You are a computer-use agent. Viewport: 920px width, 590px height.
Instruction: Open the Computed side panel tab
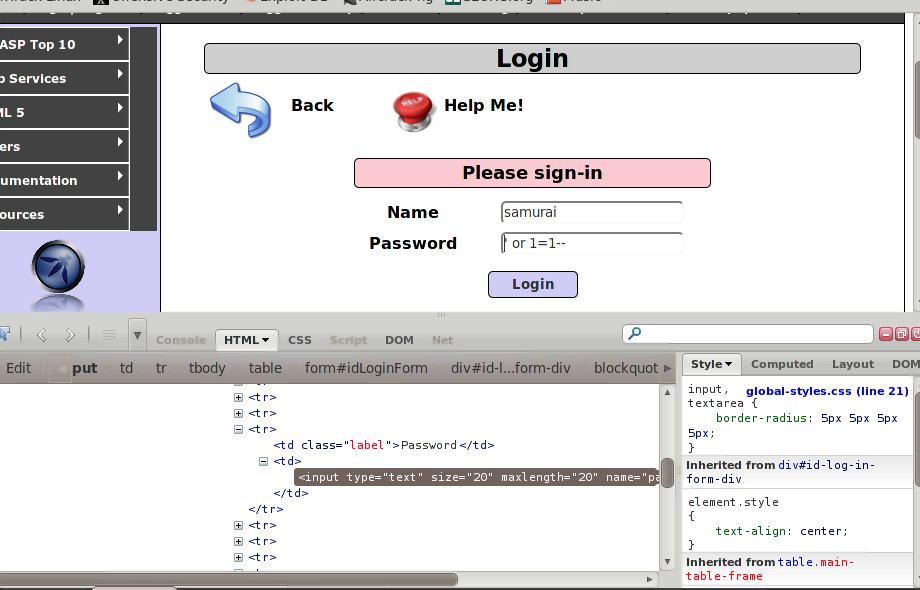tap(782, 364)
